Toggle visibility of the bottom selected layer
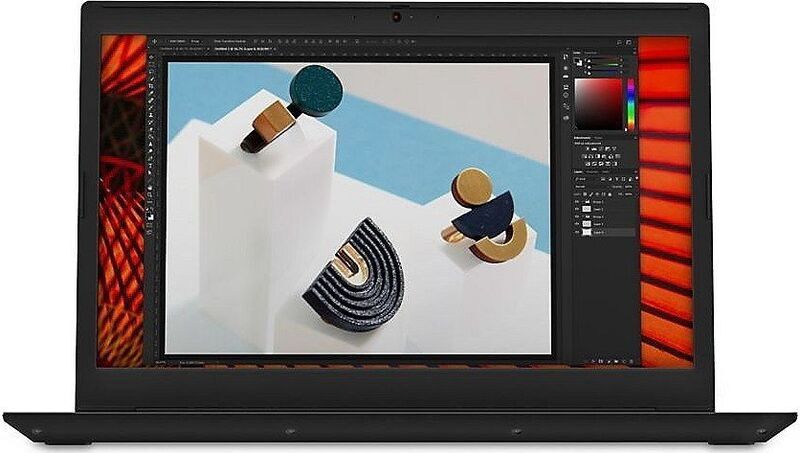This screenshot has width=800, height=453. tap(577, 232)
